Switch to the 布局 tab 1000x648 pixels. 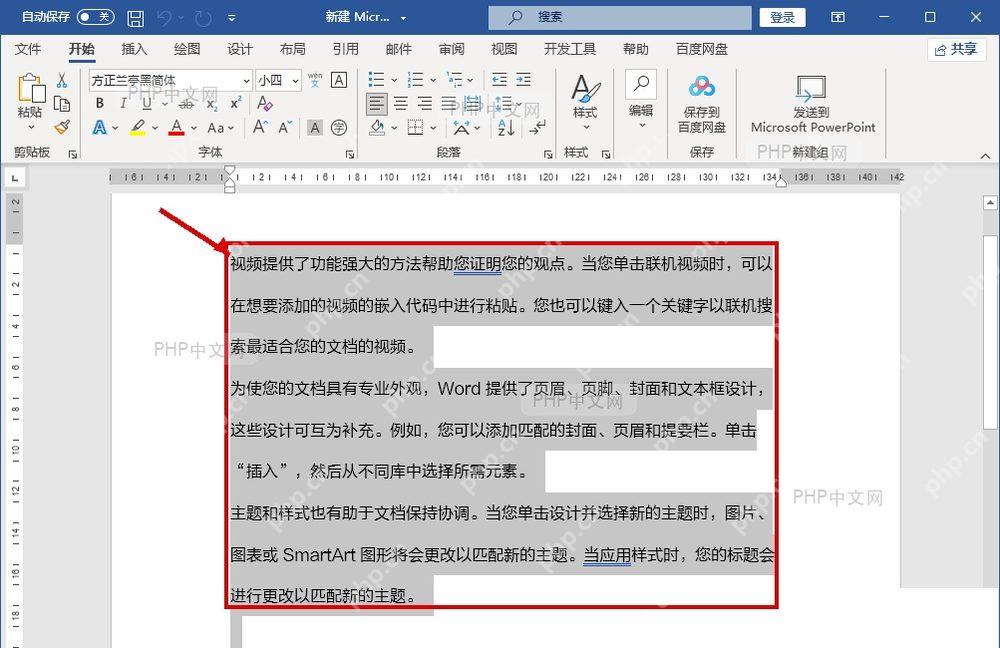pyautogui.click(x=292, y=49)
